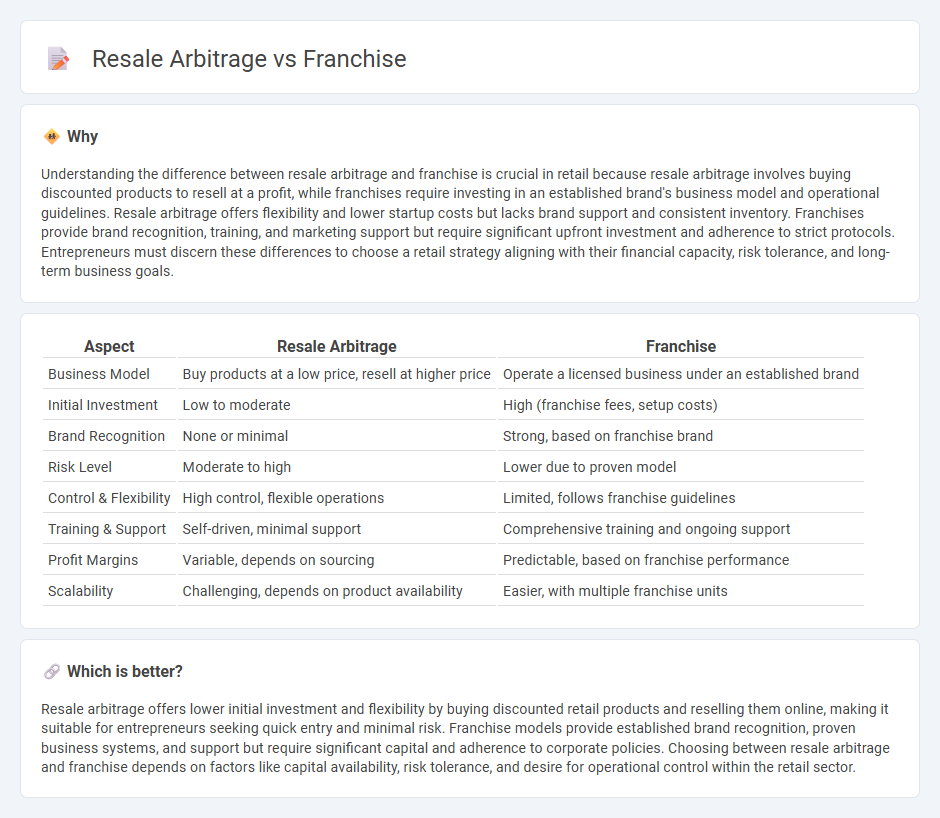Click 'Lower due to proven model' cell

tap(680, 467)
